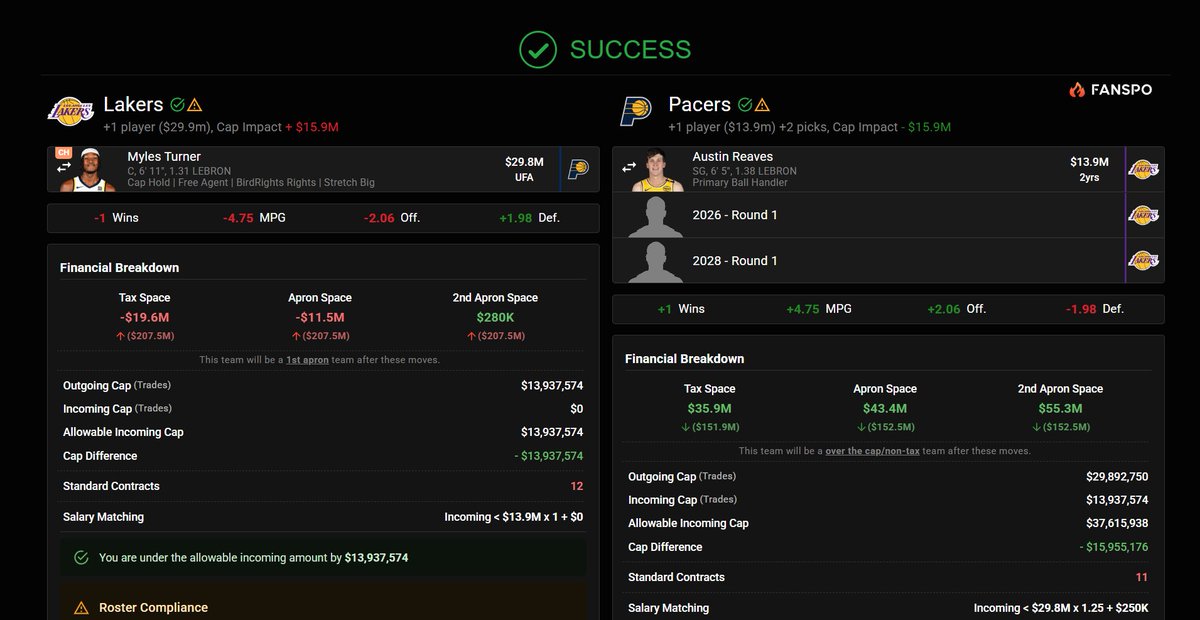Click Lakers logo on 2026 Round 1 row
This screenshot has height=620, width=1200.
pyautogui.click(x=1144, y=215)
